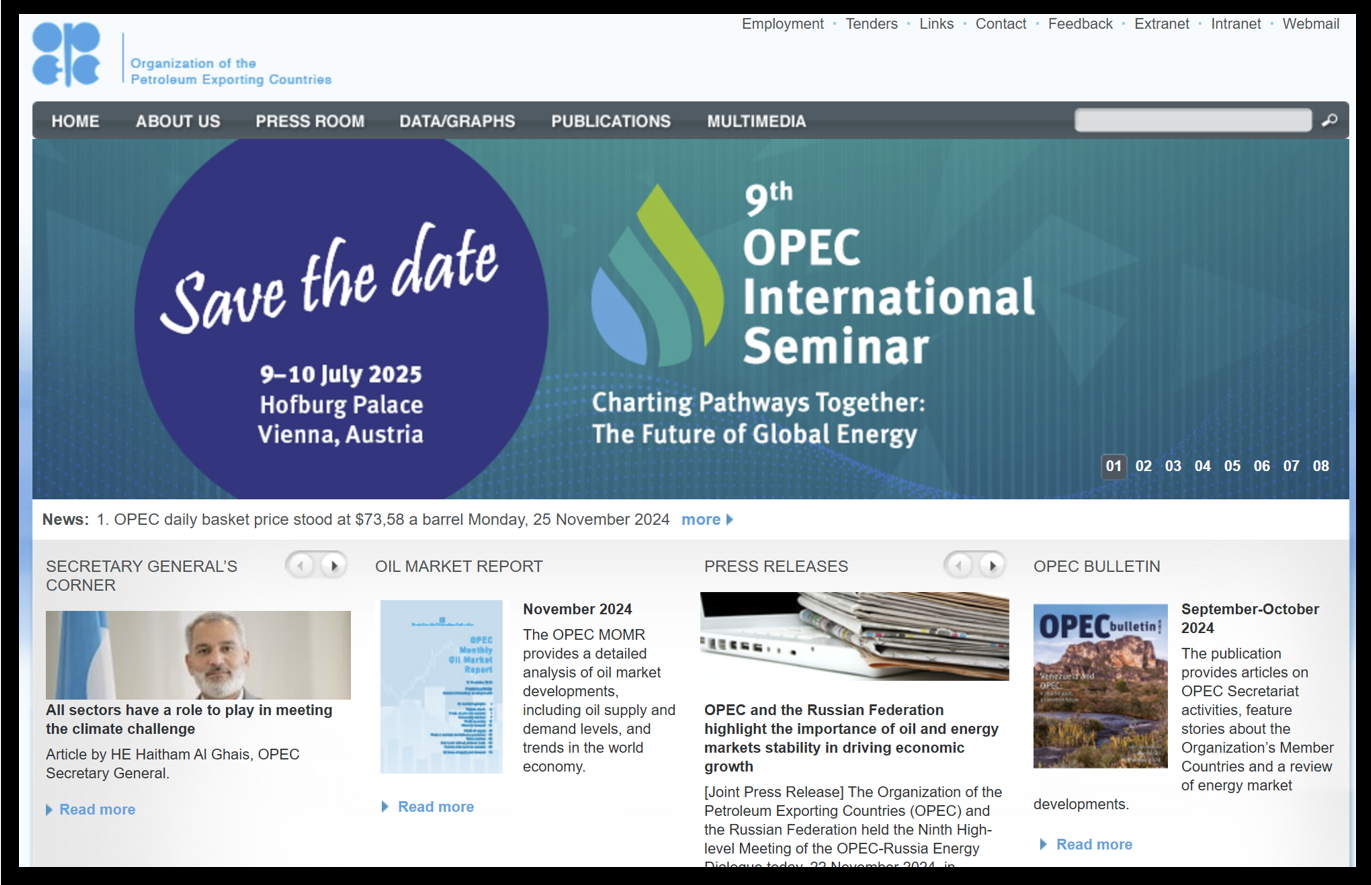This screenshot has height=885, width=1371.
Task: Click the arrow beside news 'more'
Action: 730,520
